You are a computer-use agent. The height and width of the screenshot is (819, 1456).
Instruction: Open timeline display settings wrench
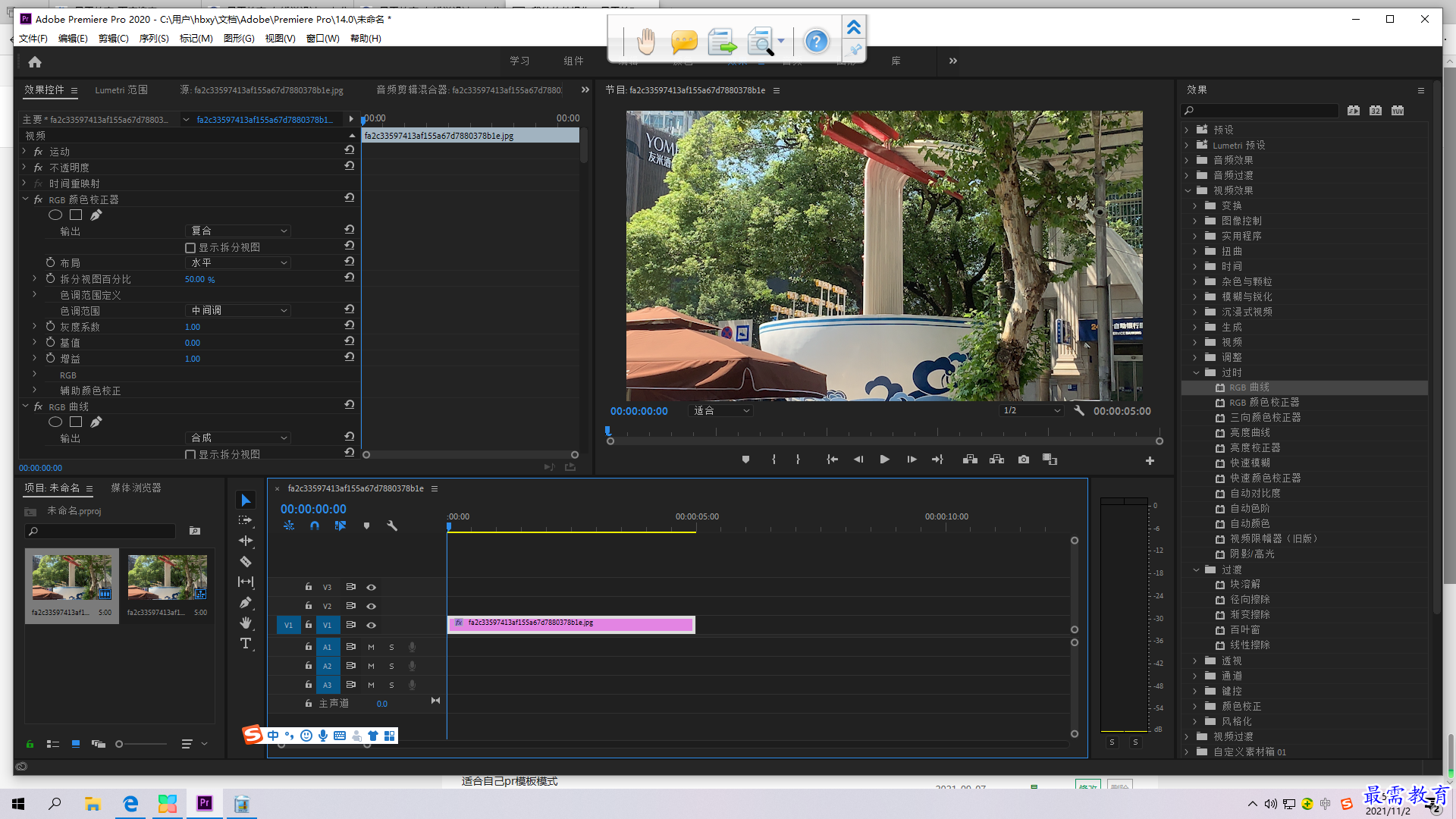392,526
